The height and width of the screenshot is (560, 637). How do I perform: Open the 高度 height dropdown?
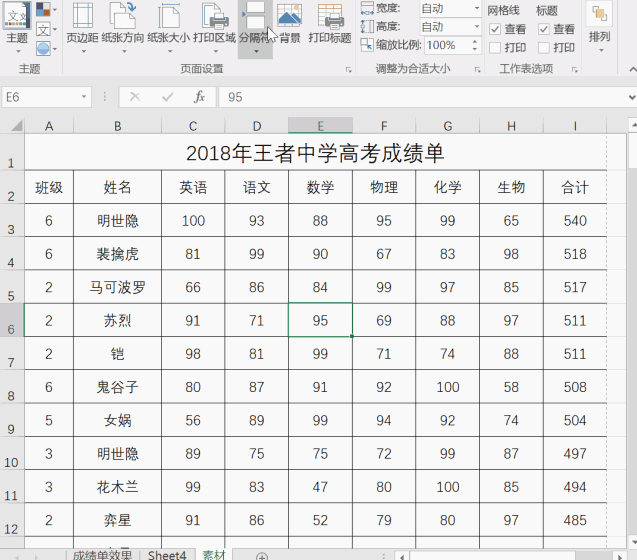point(477,27)
